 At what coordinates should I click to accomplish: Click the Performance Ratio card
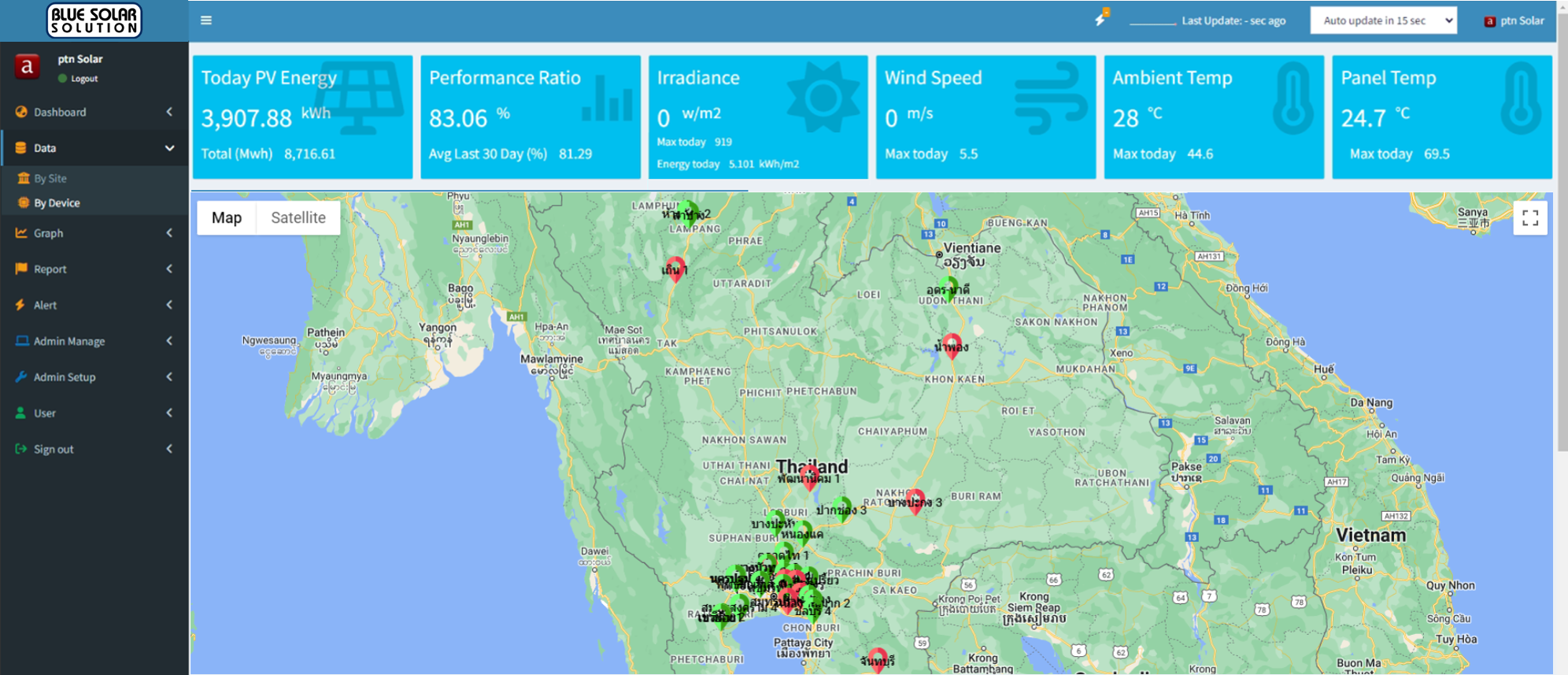(x=531, y=117)
